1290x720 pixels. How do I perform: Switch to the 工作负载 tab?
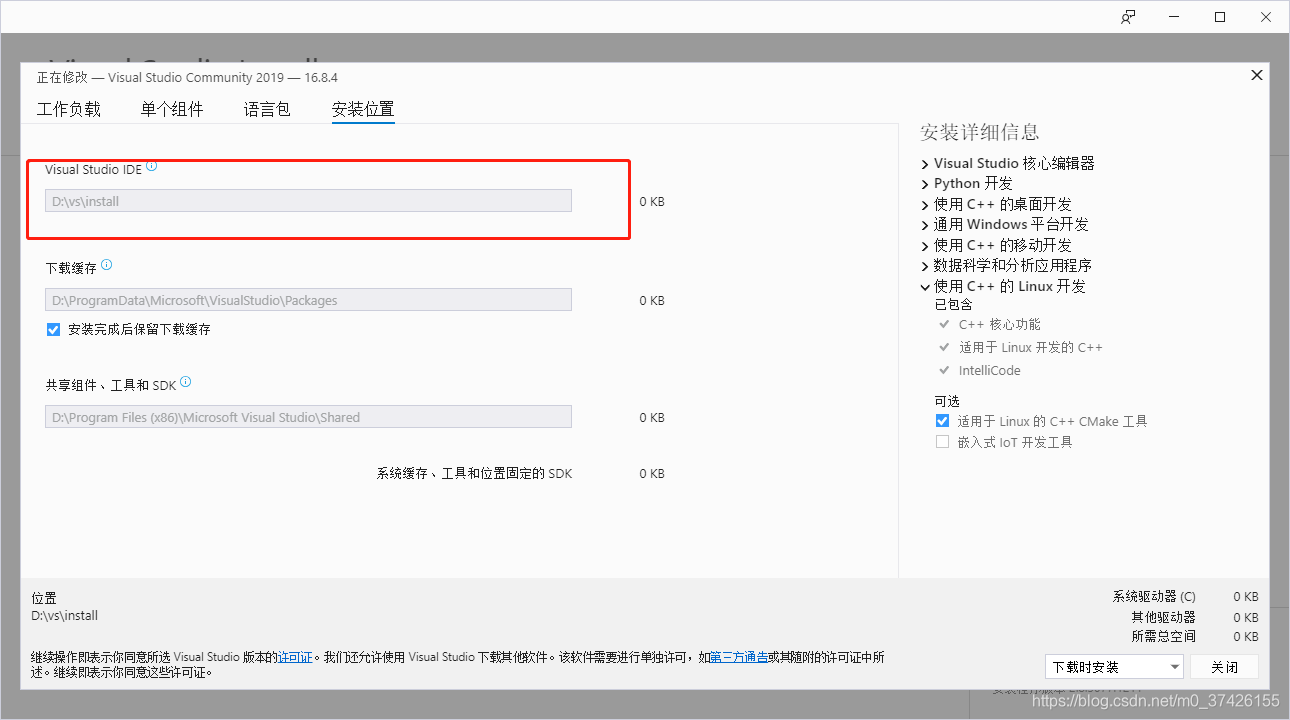pos(69,110)
